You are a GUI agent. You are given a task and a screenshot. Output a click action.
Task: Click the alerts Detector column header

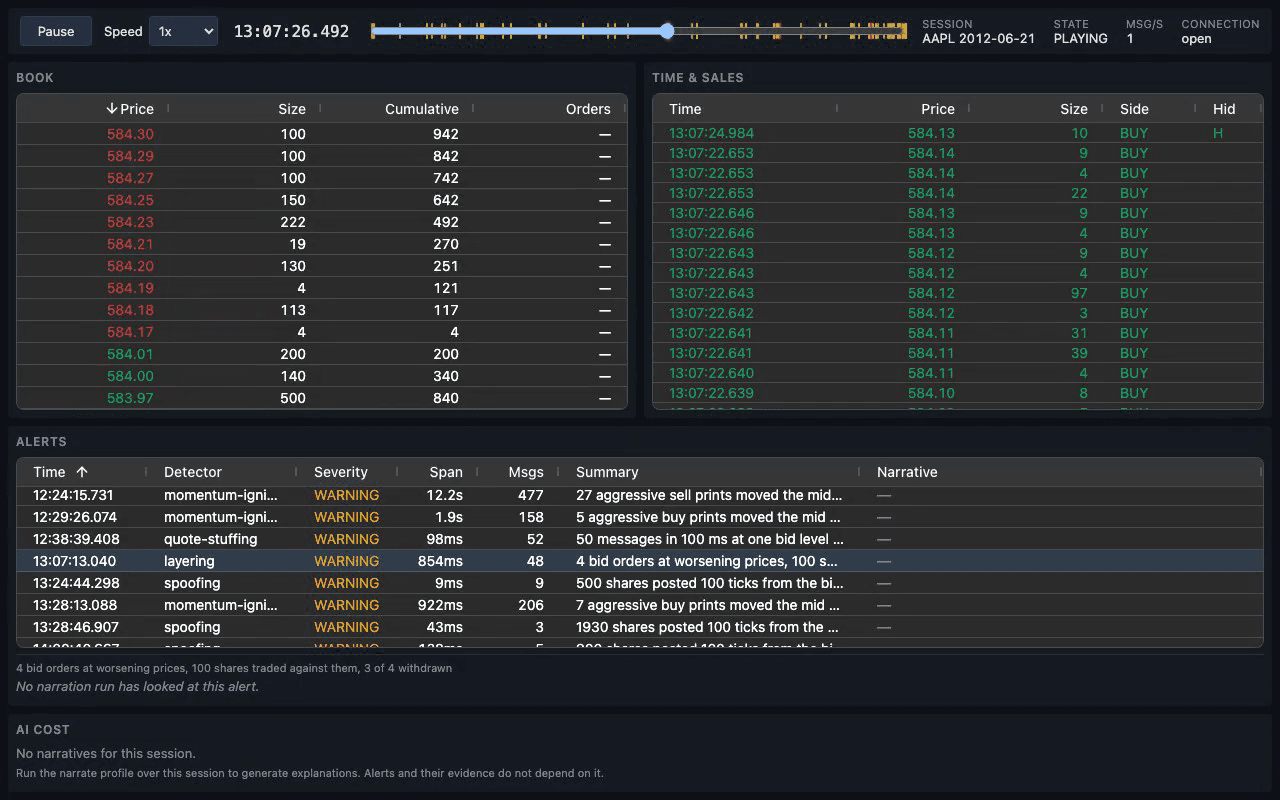point(193,472)
